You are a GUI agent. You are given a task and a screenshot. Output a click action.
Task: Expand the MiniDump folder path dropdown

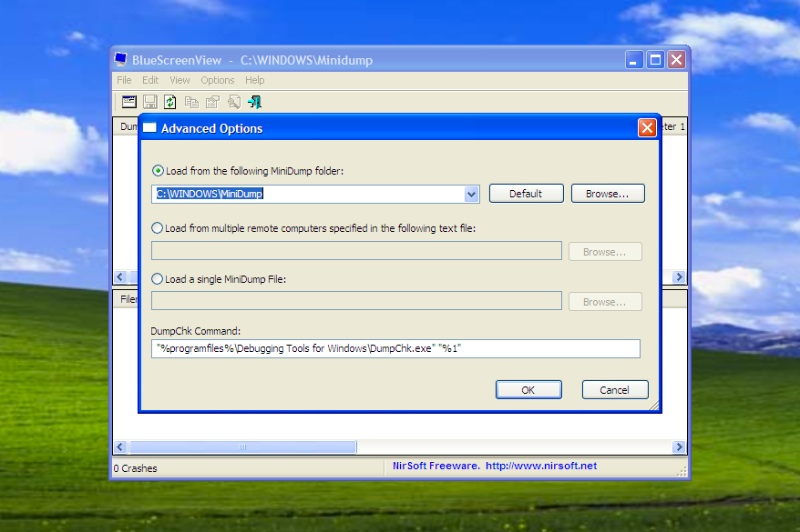point(472,194)
